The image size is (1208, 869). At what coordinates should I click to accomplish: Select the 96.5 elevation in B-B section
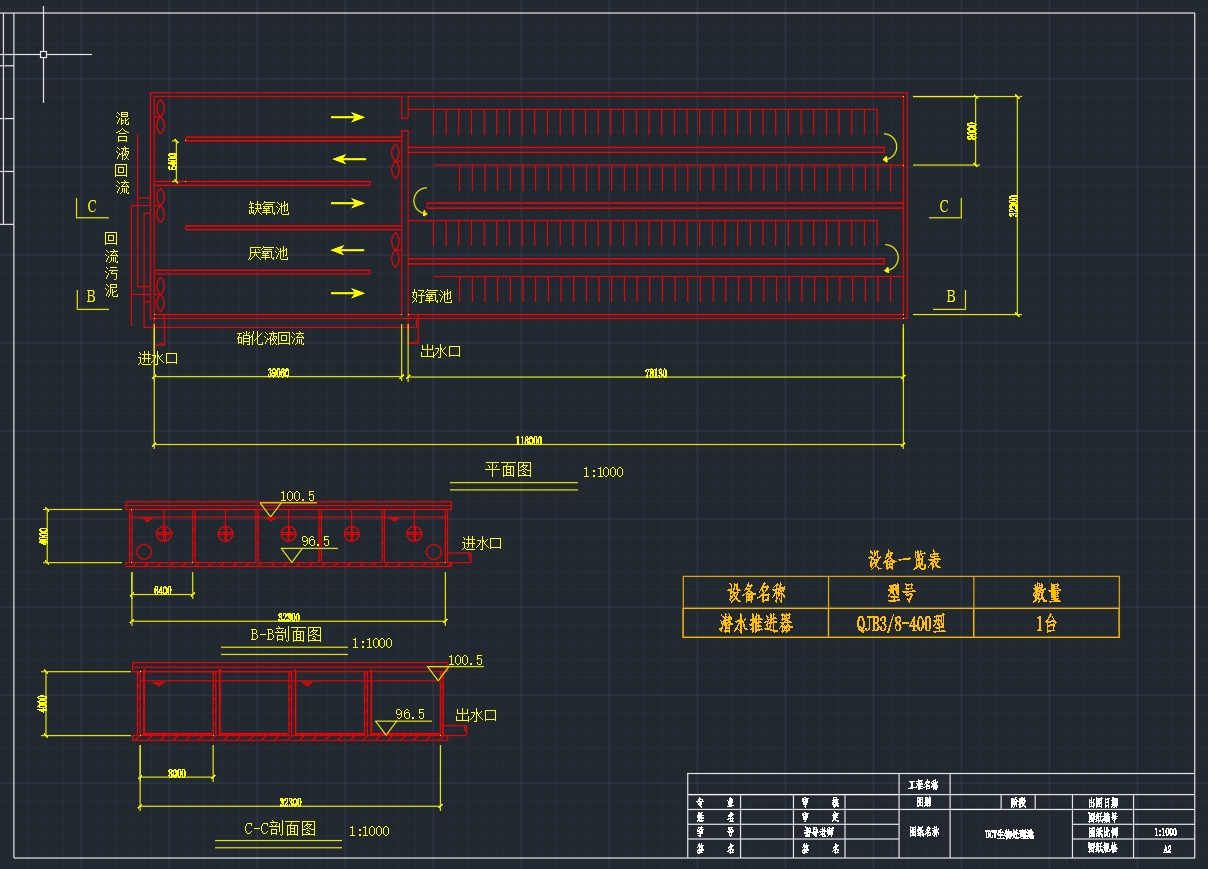[x=315, y=541]
